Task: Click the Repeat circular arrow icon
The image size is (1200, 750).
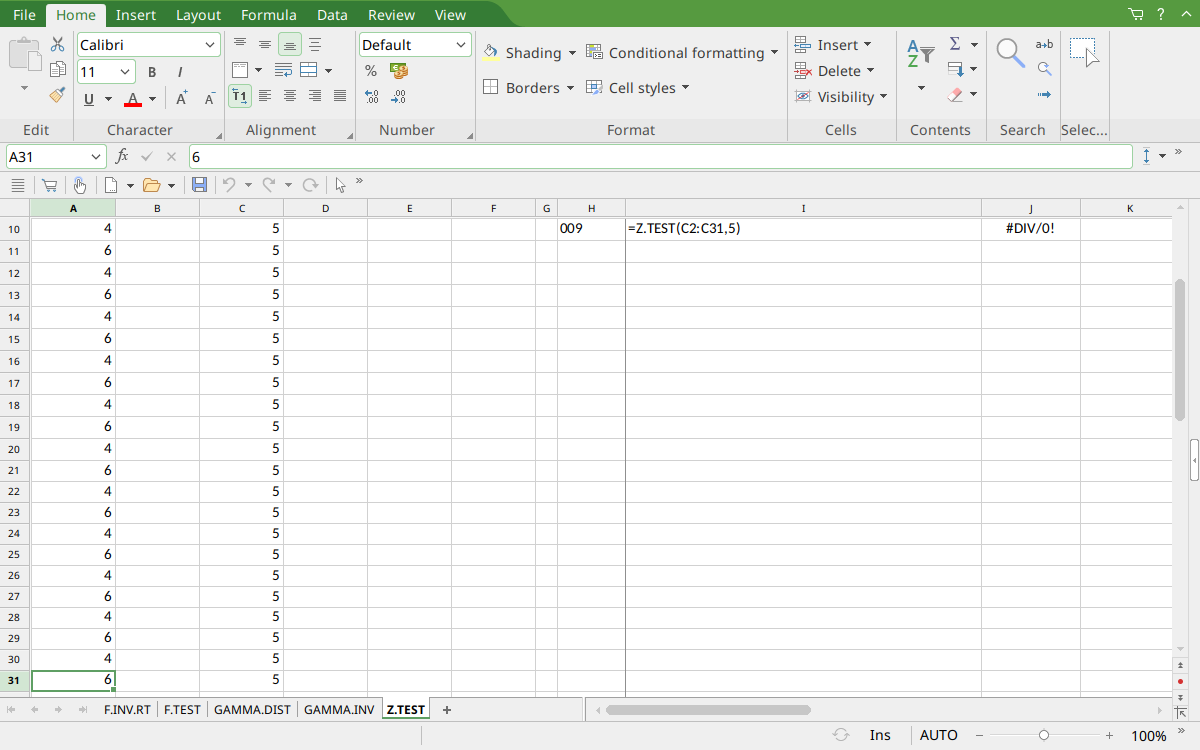Action: 310,185
